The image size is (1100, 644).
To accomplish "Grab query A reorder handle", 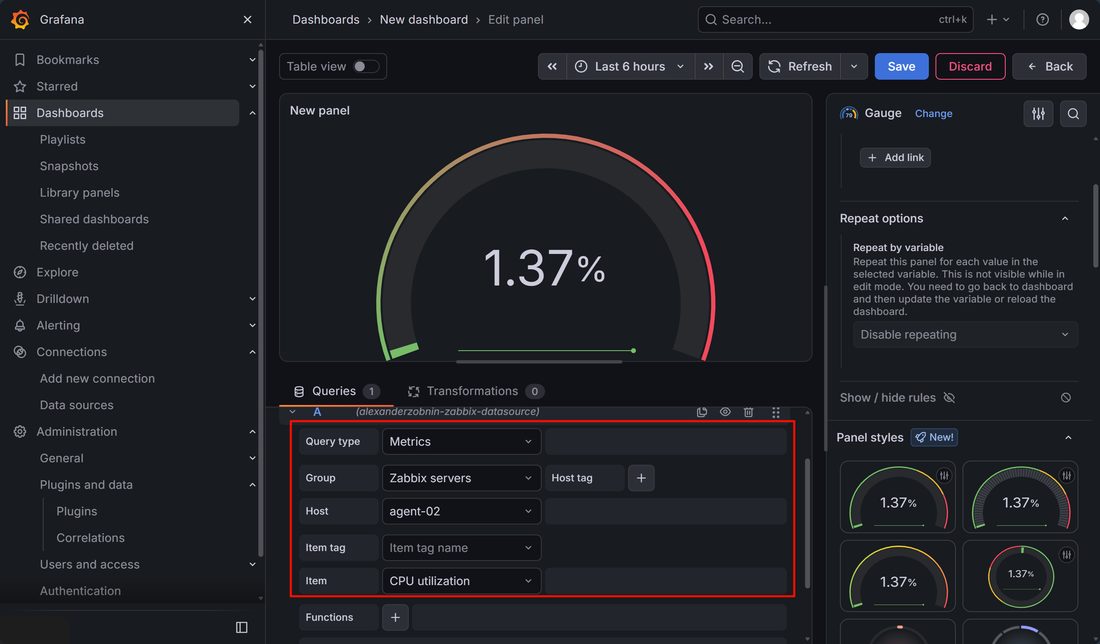I will (775, 412).
